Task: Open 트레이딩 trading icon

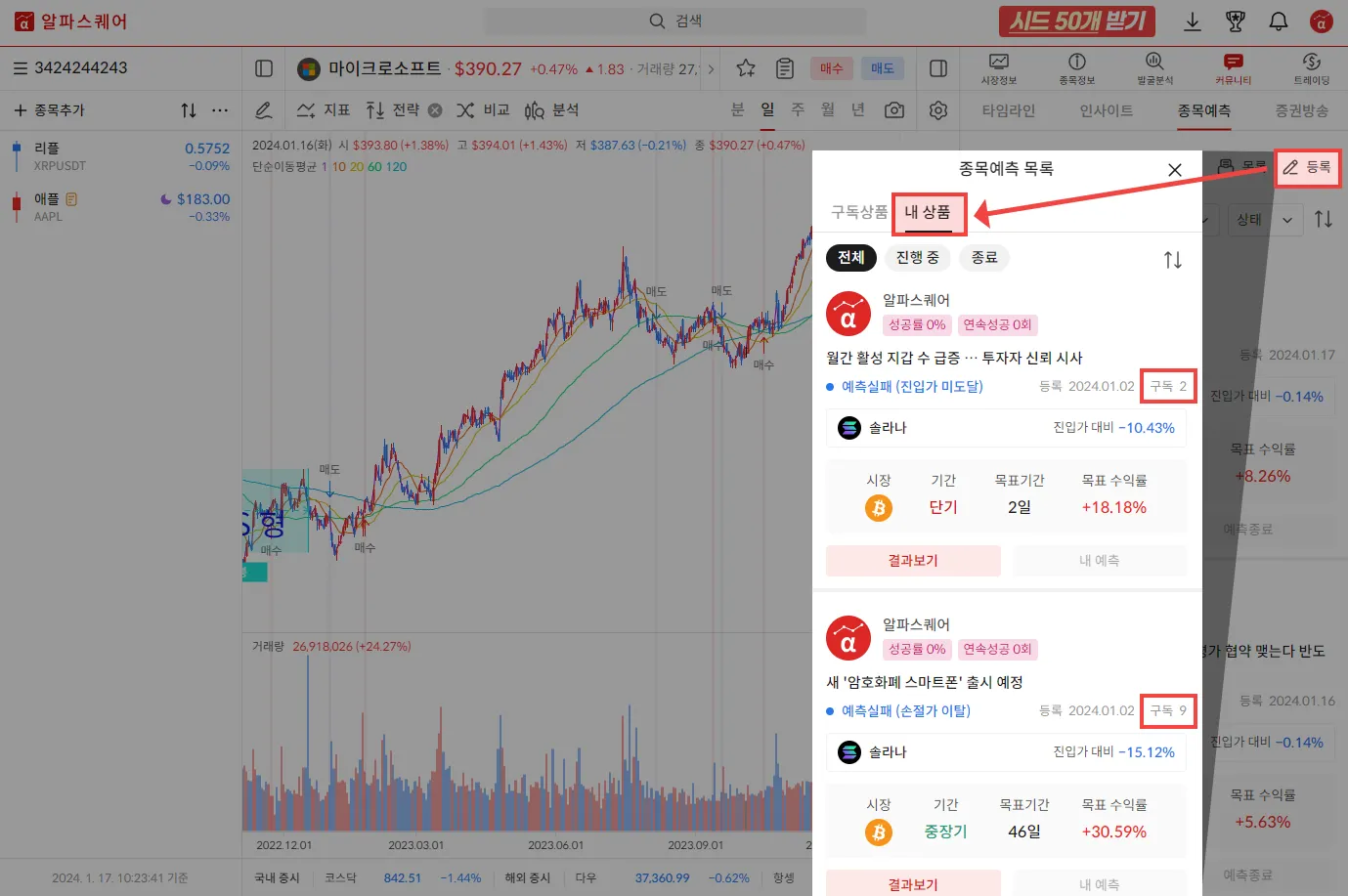Action: click(x=1312, y=69)
